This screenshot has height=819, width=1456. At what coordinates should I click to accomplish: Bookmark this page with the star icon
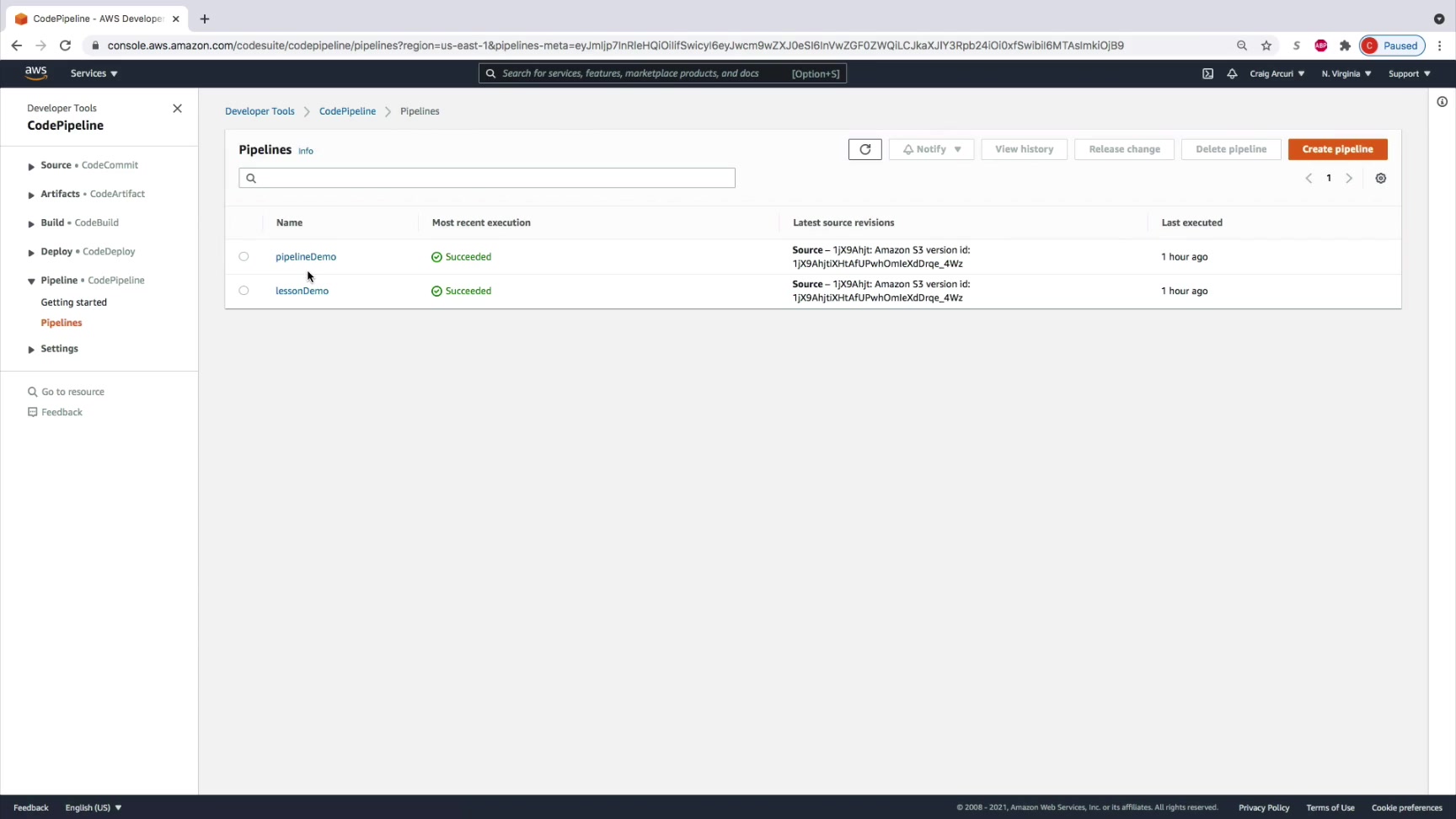(x=1266, y=45)
